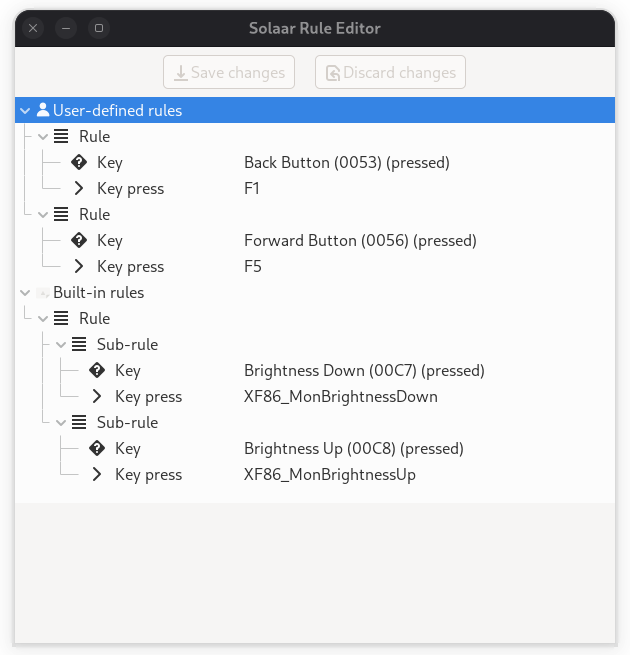630x655 pixels.
Task: Select the XF86_MonBrightnessDown key press row
Action: (340, 396)
